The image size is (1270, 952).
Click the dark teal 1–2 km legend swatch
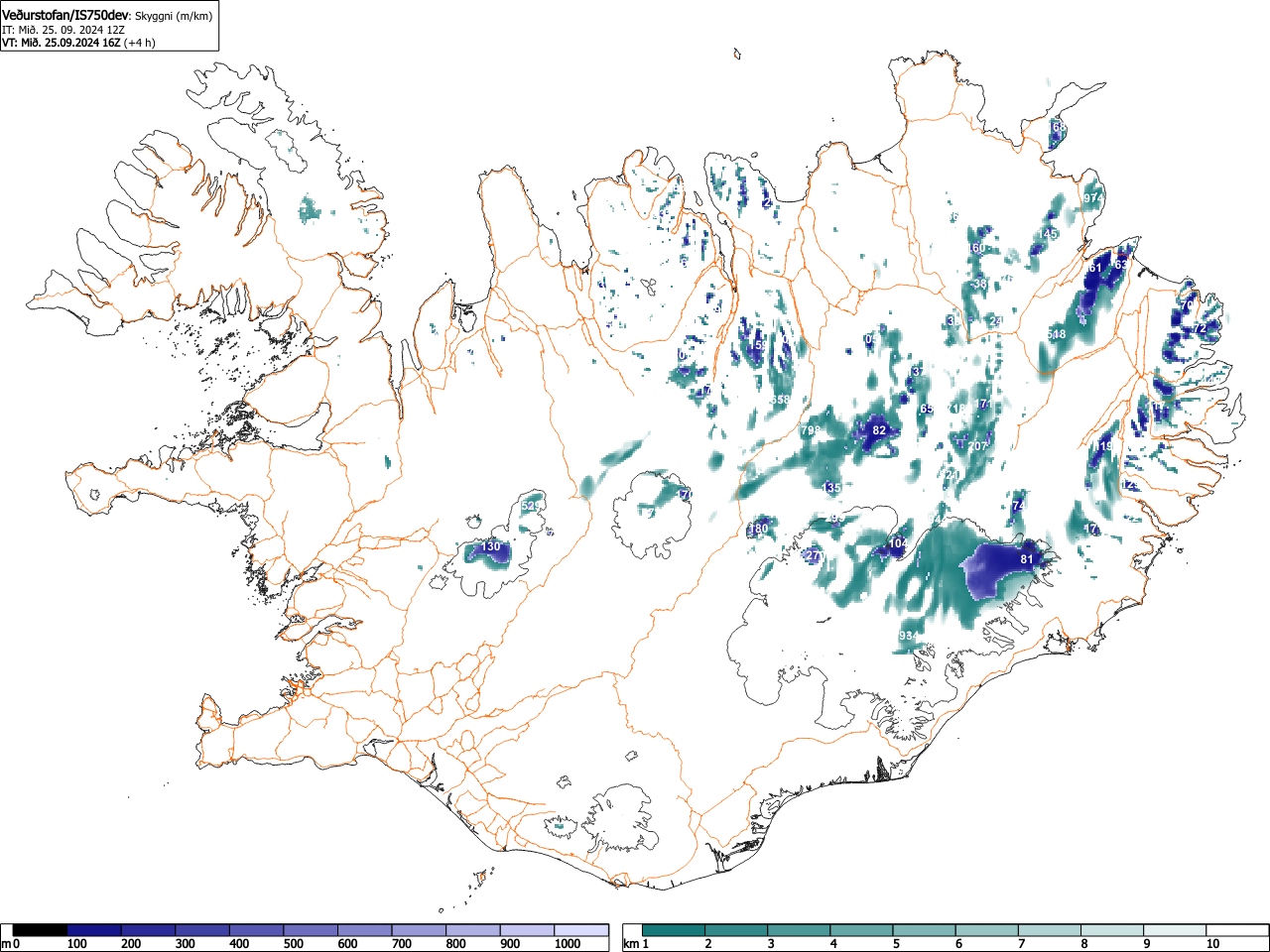[x=676, y=930]
